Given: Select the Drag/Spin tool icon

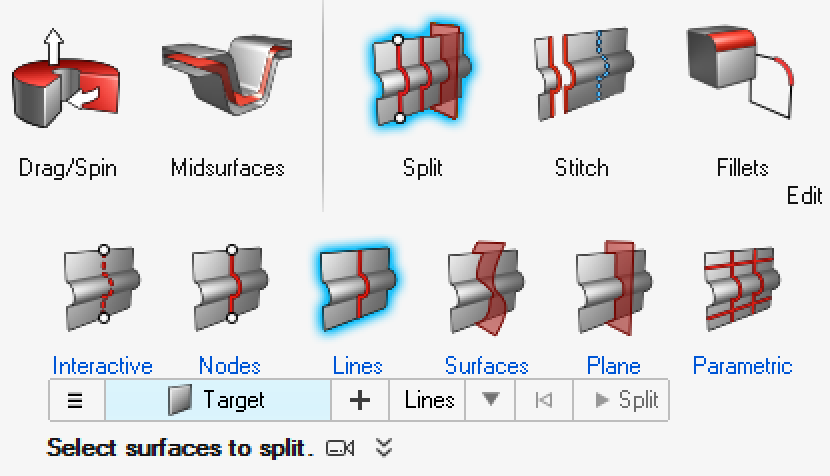Looking at the screenshot, I should click(x=65, y=78).
